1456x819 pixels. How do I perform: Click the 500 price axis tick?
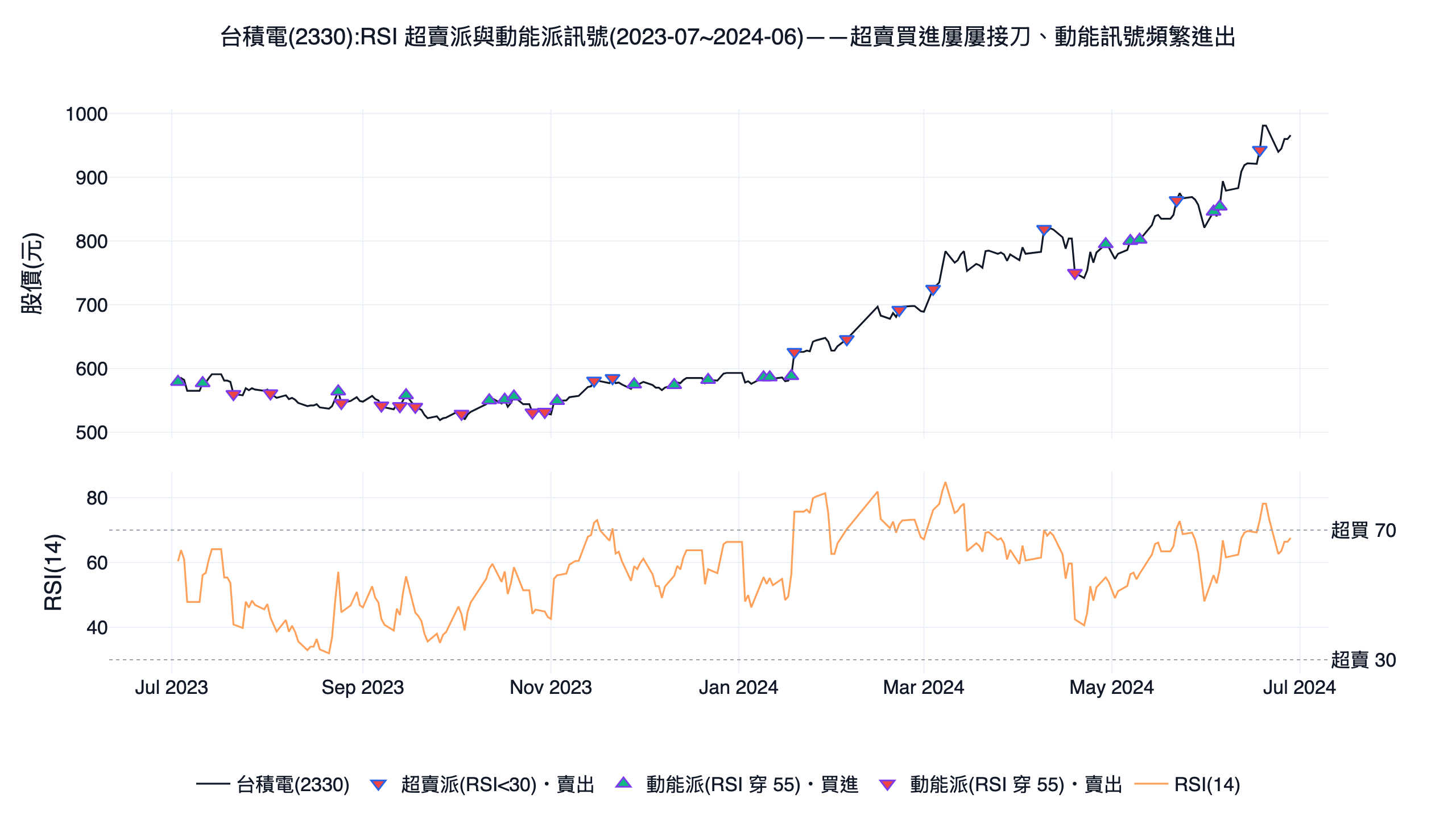point(92,432)
